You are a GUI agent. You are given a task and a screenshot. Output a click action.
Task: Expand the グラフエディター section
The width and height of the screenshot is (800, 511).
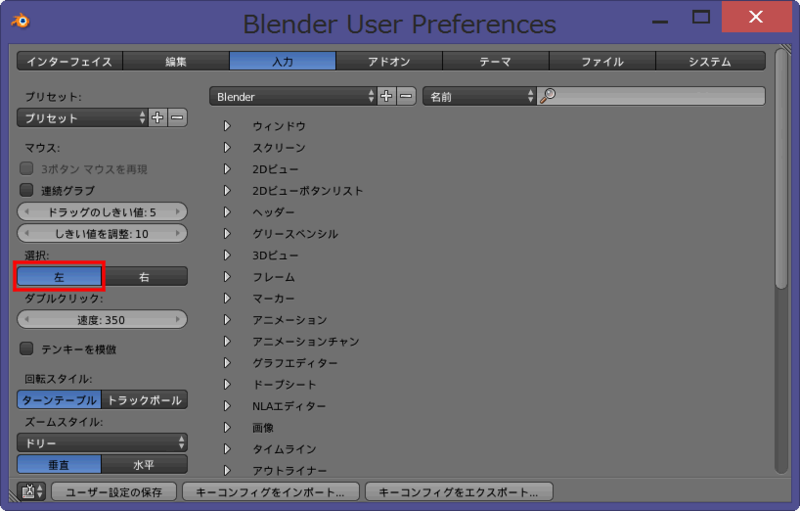pyautogui.click(x=227, y=363)
